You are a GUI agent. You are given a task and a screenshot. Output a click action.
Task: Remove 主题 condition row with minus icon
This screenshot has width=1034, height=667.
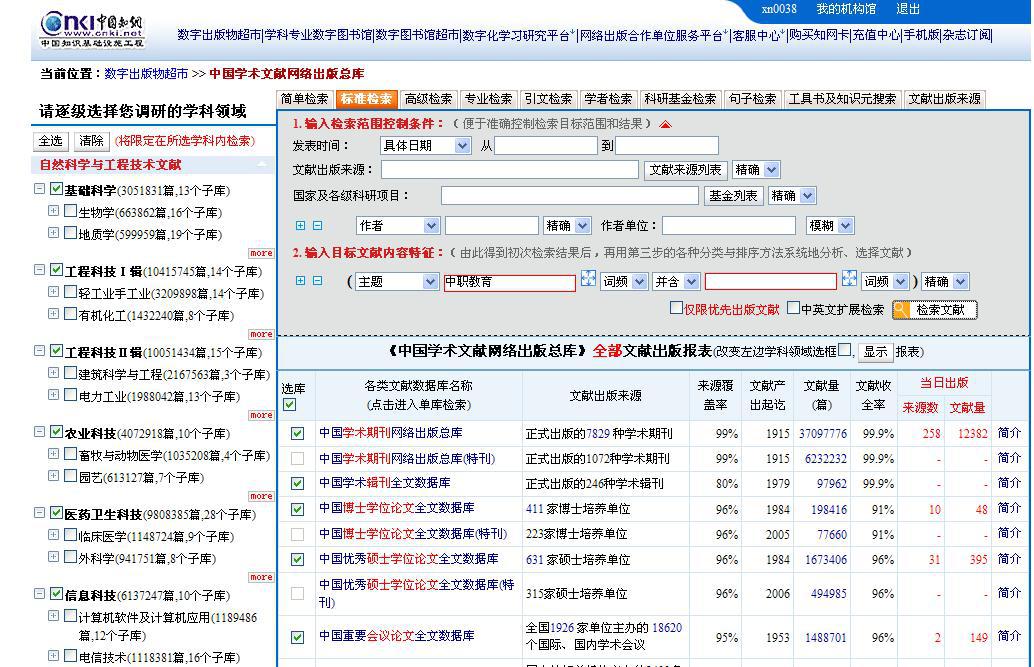click(x=317, y=280)
